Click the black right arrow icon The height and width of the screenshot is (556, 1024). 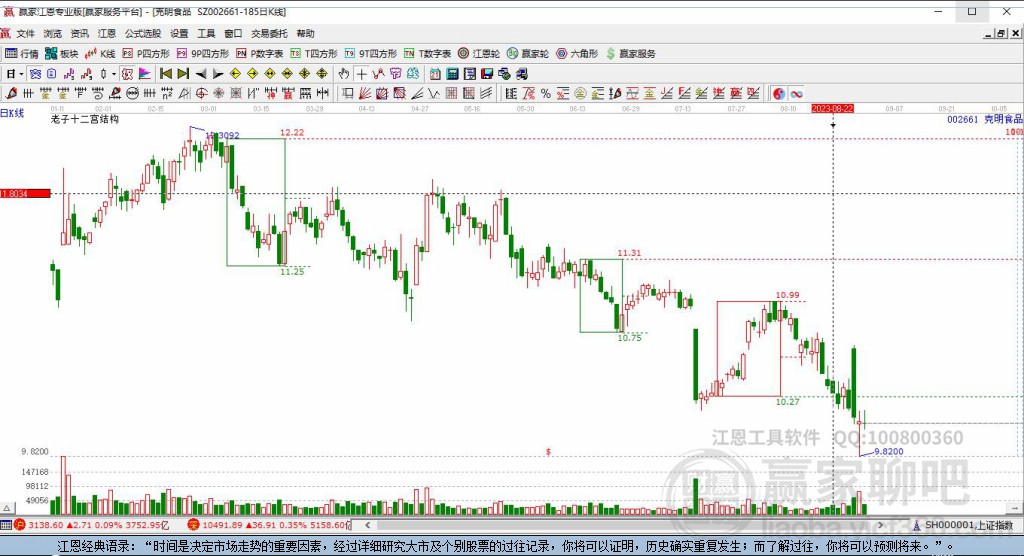pyautogui.click(x=218, y=74)
